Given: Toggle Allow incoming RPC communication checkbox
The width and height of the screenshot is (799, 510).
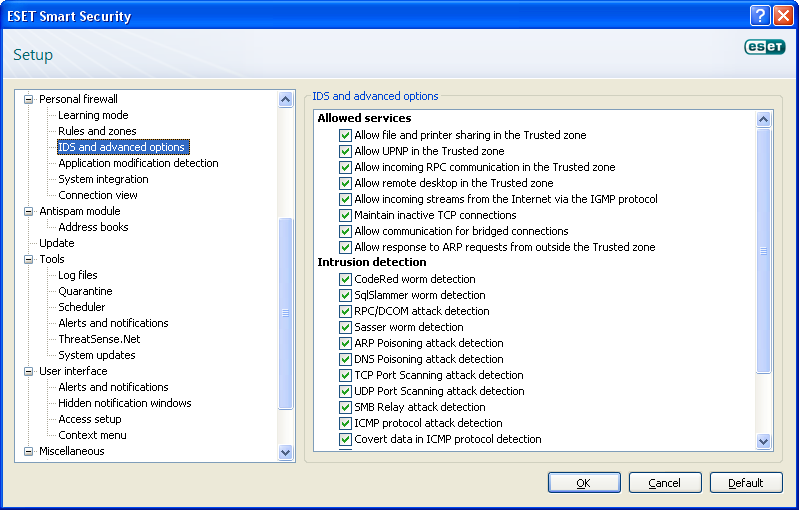Looking at the screenshot, I should (345, 167).
